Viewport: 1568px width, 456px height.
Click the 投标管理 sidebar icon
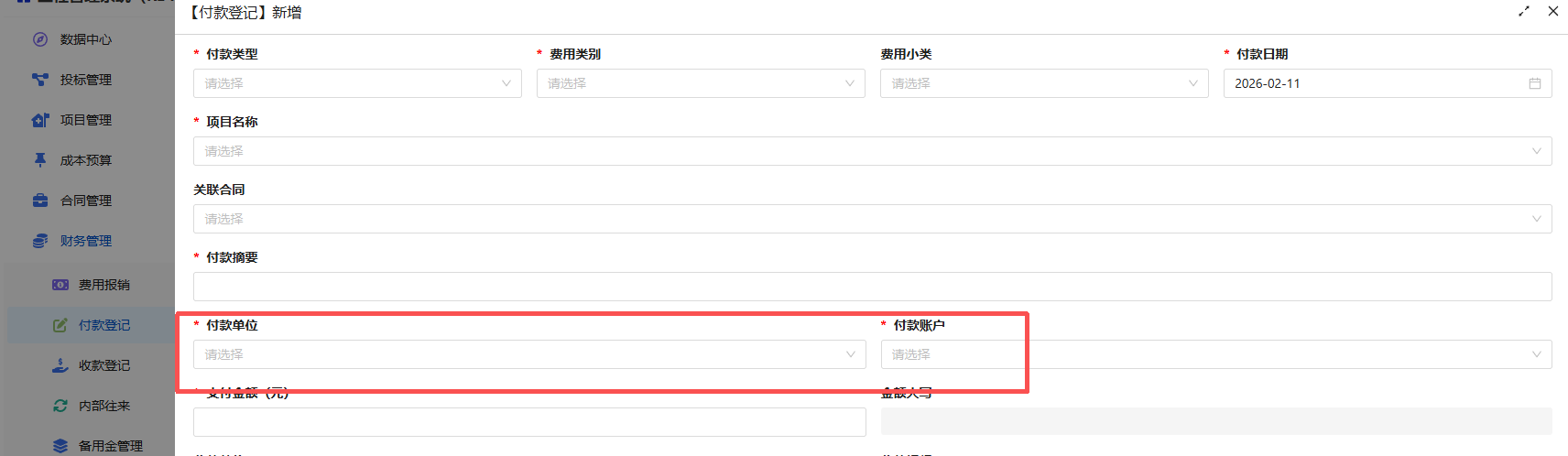click(40, 80)
